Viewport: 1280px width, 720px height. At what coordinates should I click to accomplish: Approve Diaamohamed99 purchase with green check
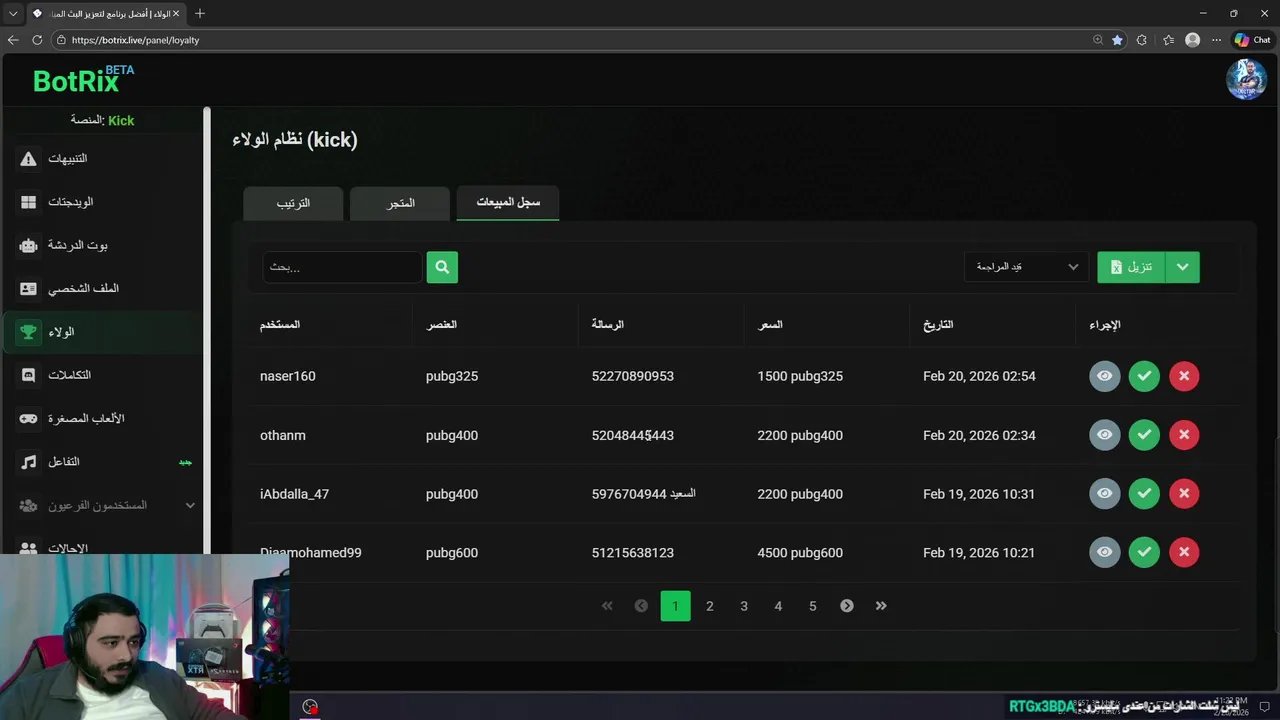tap(1144, 552)
